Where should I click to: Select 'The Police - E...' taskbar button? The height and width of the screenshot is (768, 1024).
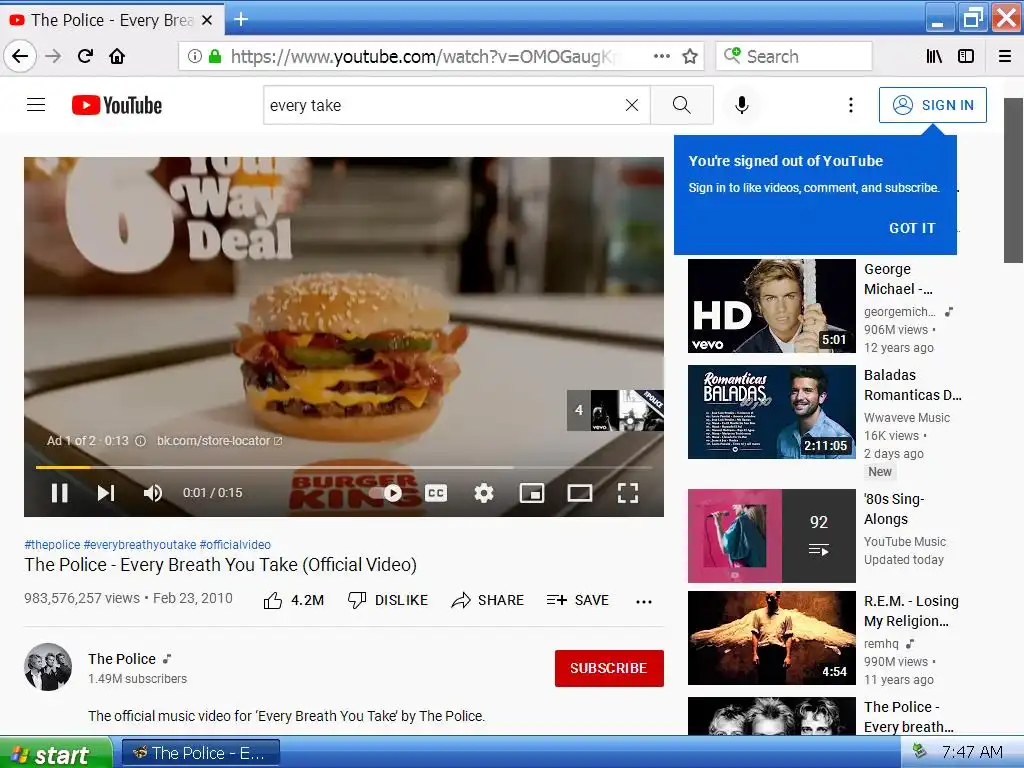[201, 754]
